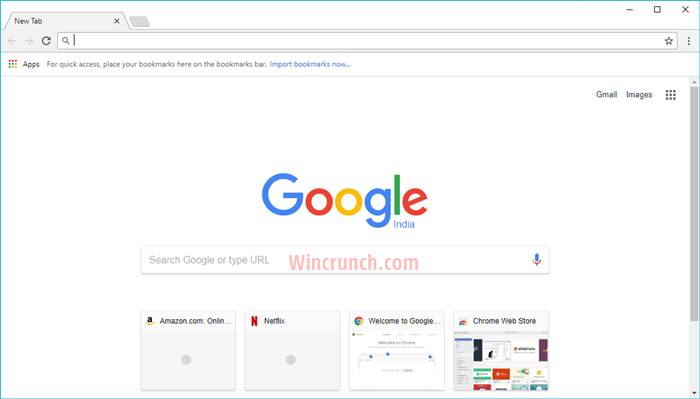Bookmark this page with the star icon
This screenshot has width=700, height=399.
pos(668,41)
